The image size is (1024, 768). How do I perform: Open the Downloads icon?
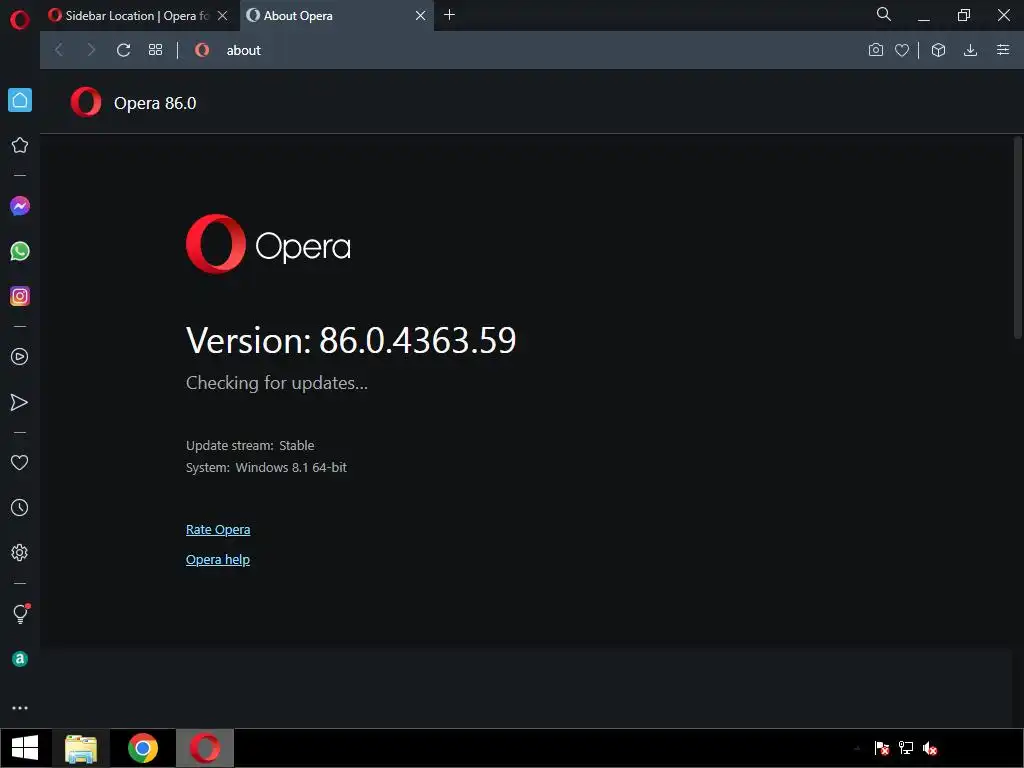pyautogui.click(x=970, y=50)
